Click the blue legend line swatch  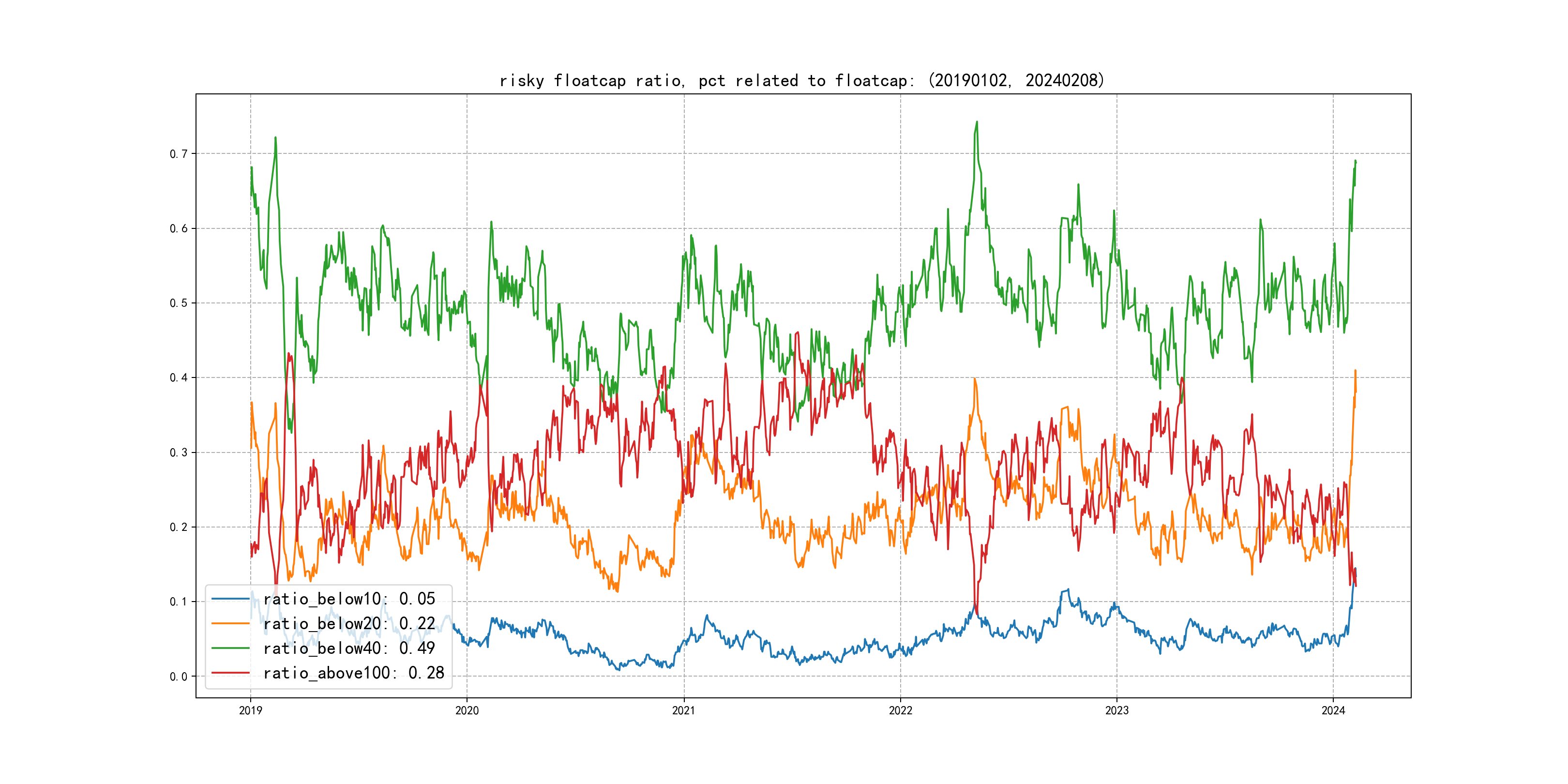click(x=230, y=599)
